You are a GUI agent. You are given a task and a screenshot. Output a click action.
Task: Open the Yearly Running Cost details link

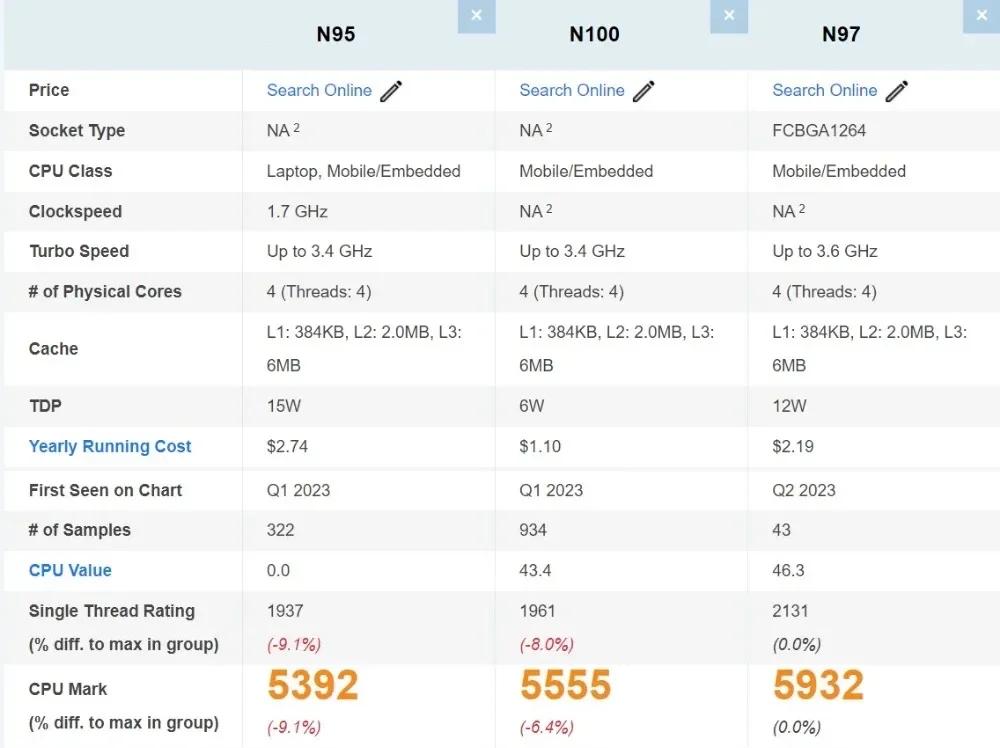(x=110, y=446)
